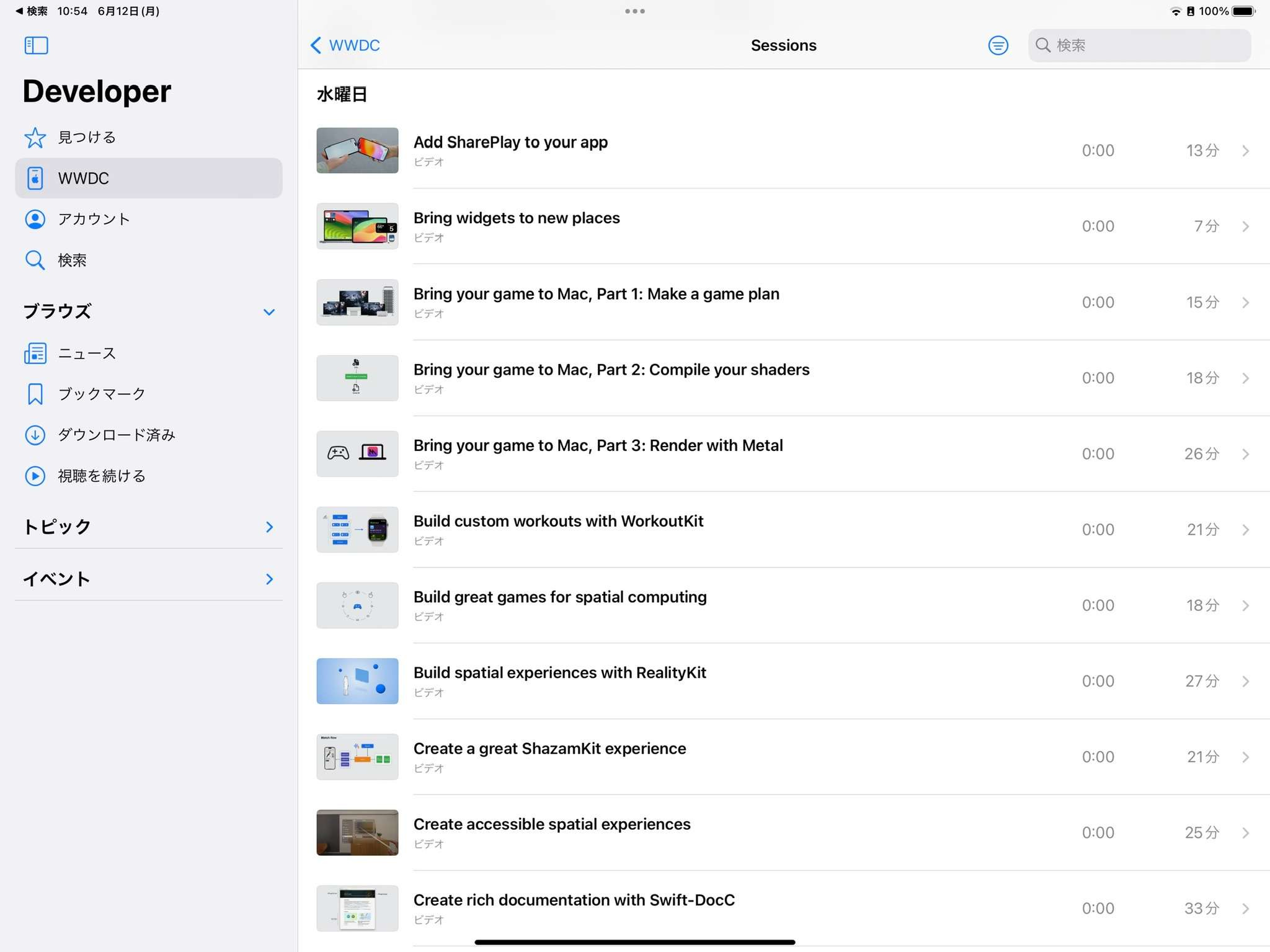1270x952 pixels.
Task: Return to 検索 app via status bar
Action: pos(32,11)
